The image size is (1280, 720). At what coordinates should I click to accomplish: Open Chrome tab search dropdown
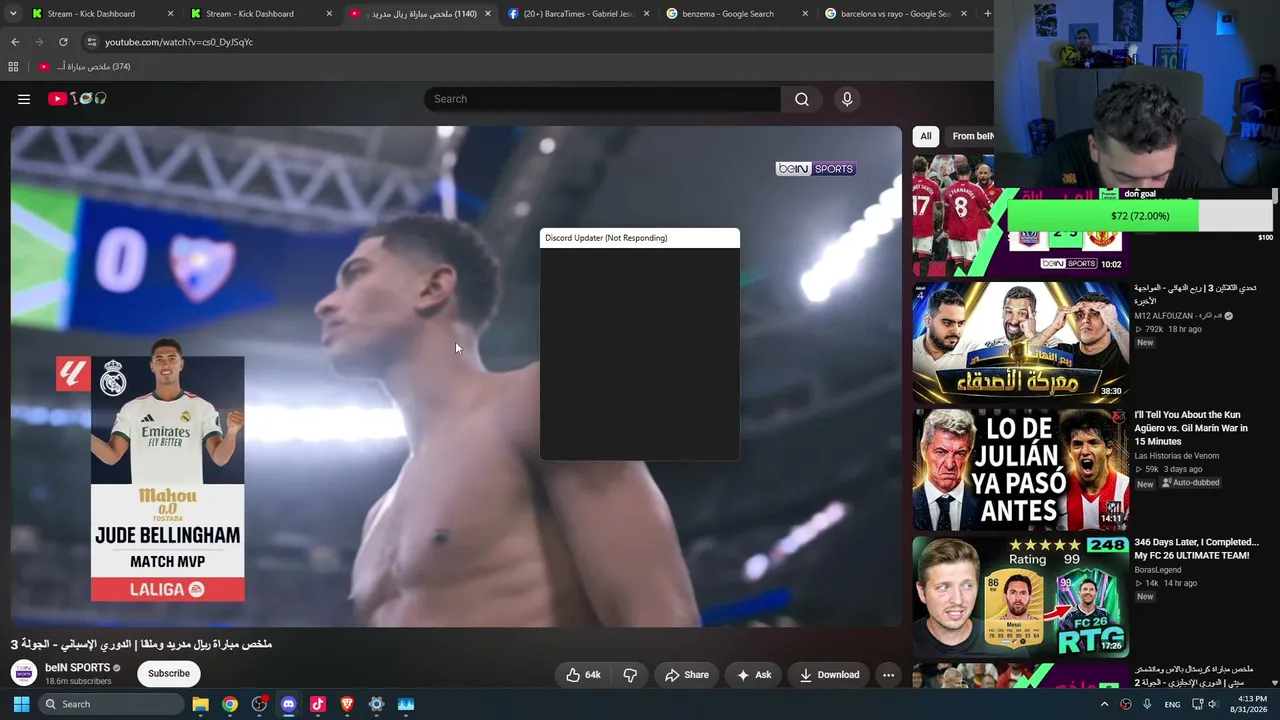pyautogui.click(x=13, y=14)
